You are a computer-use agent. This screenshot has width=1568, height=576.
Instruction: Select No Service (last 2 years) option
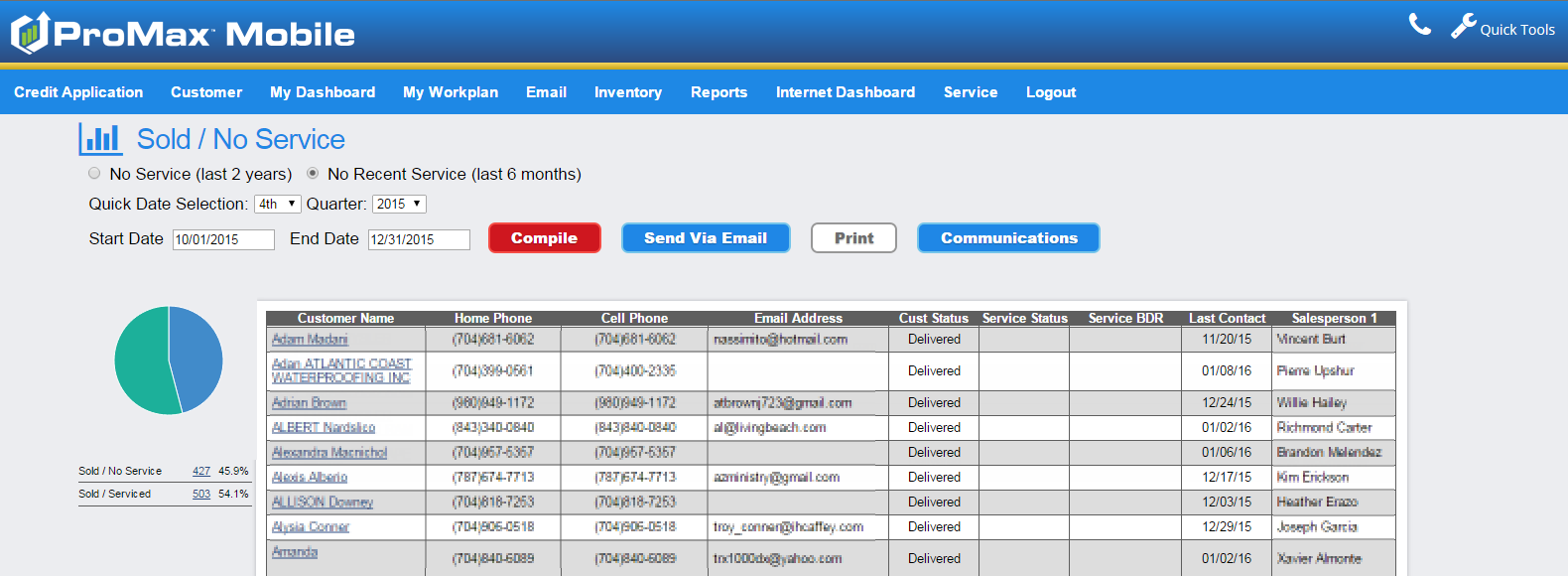click(94, 173)
